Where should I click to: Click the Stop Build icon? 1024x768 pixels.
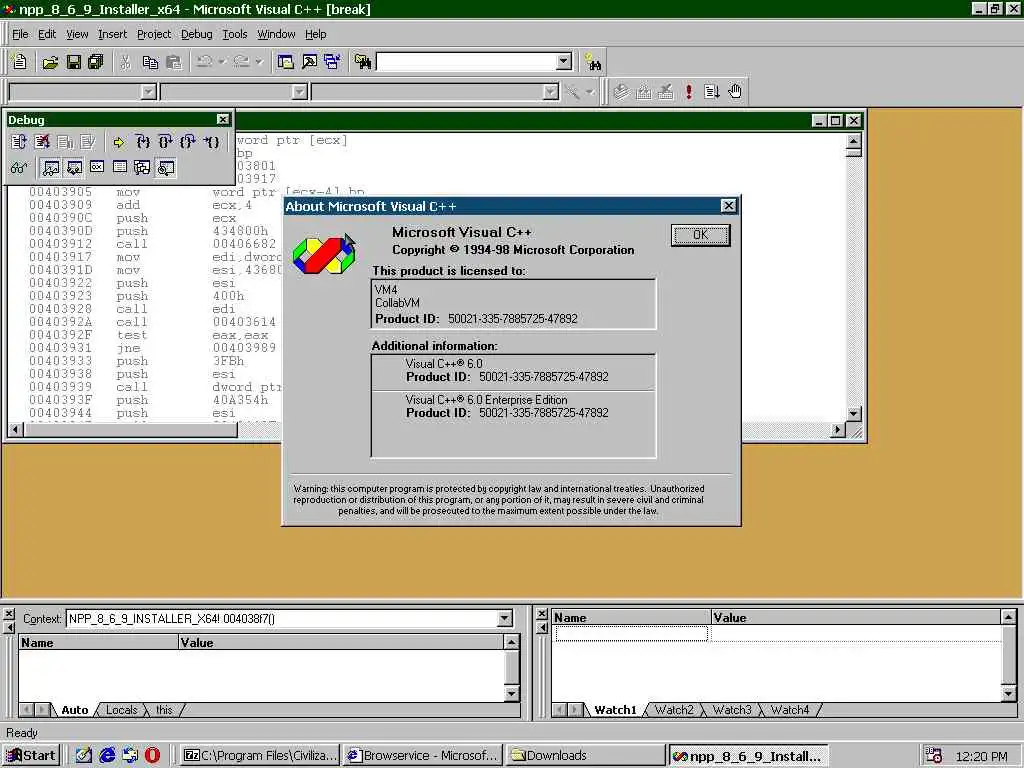pos(665,91)
